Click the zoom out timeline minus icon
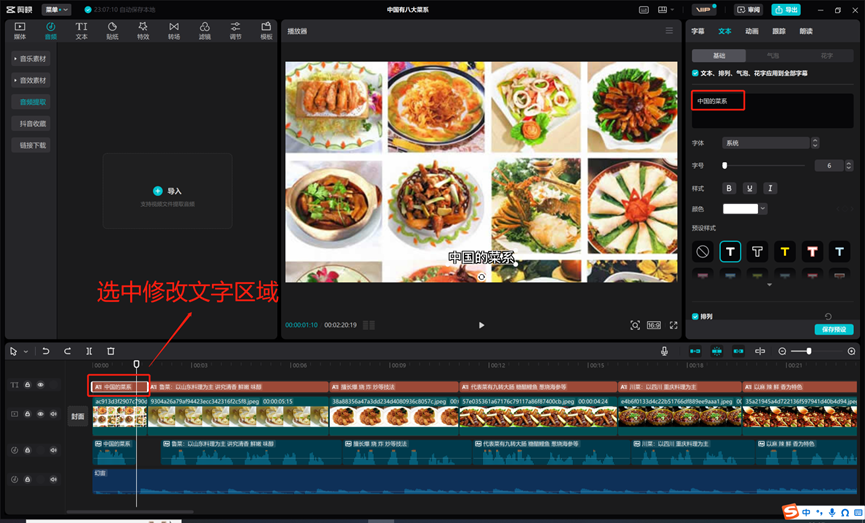This screenshot has height=523, width=865. pyautogui.click(x=782, y=351)
